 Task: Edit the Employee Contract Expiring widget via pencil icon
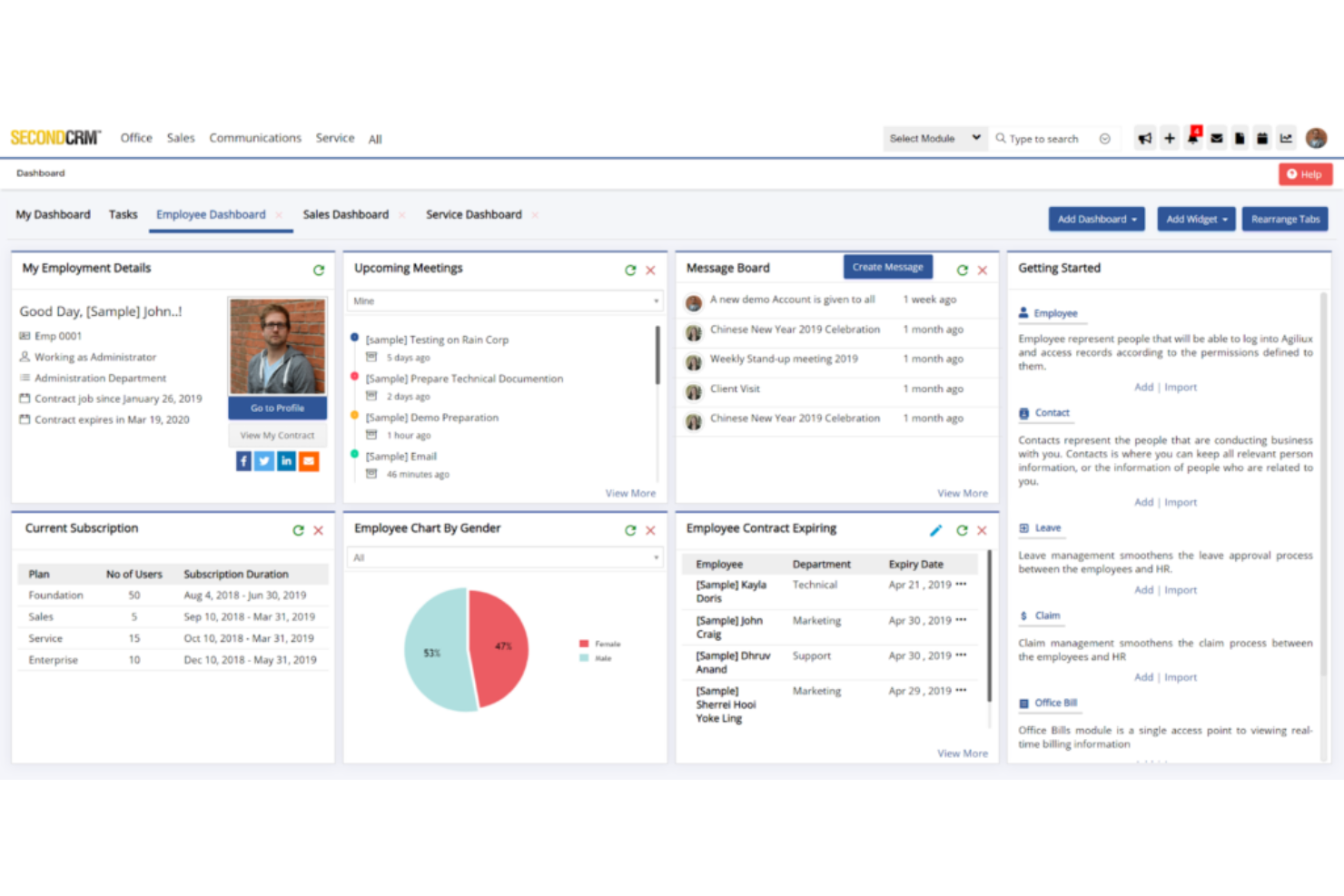click(935, 530)
